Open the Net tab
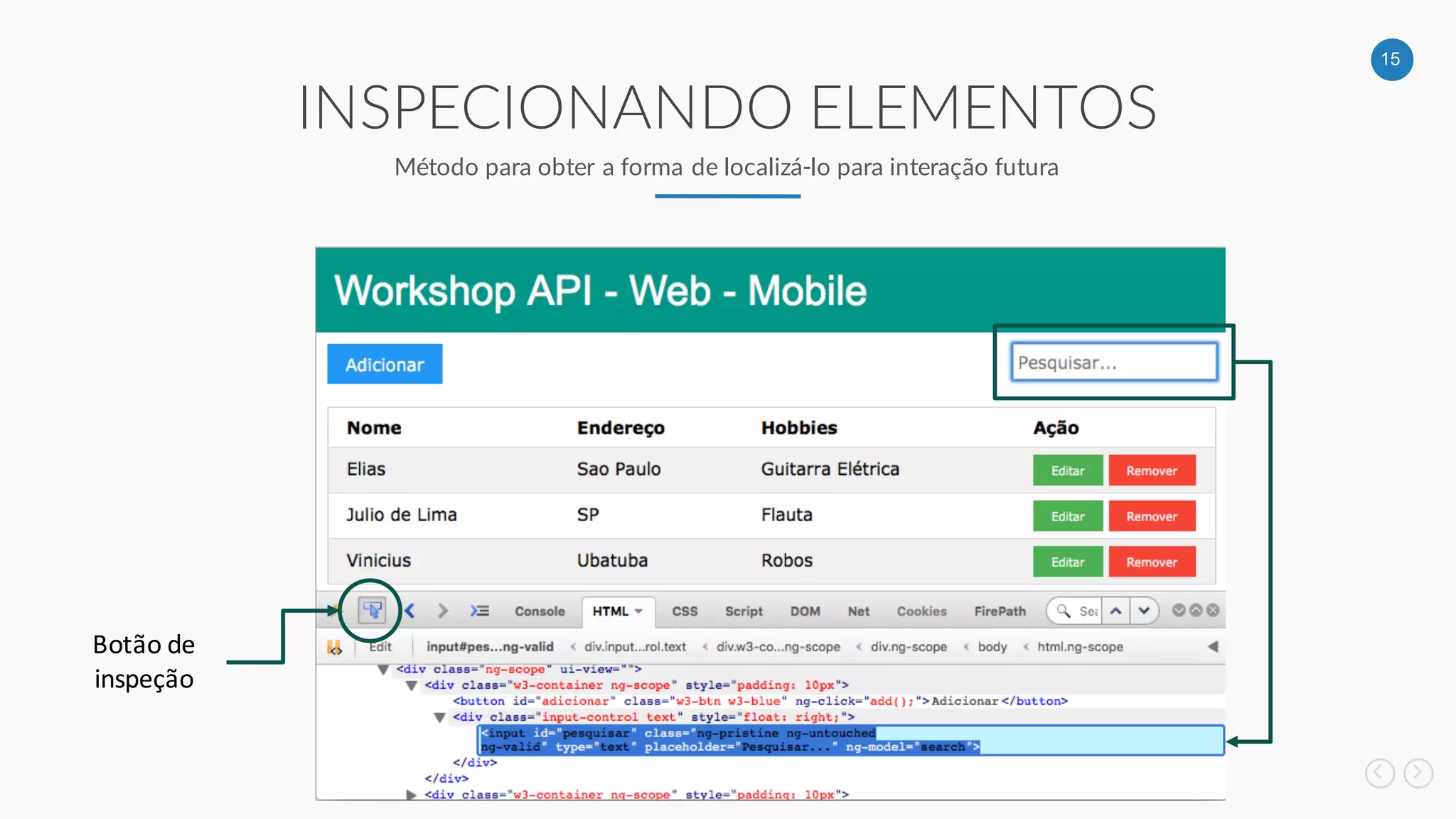 point(858,611)
